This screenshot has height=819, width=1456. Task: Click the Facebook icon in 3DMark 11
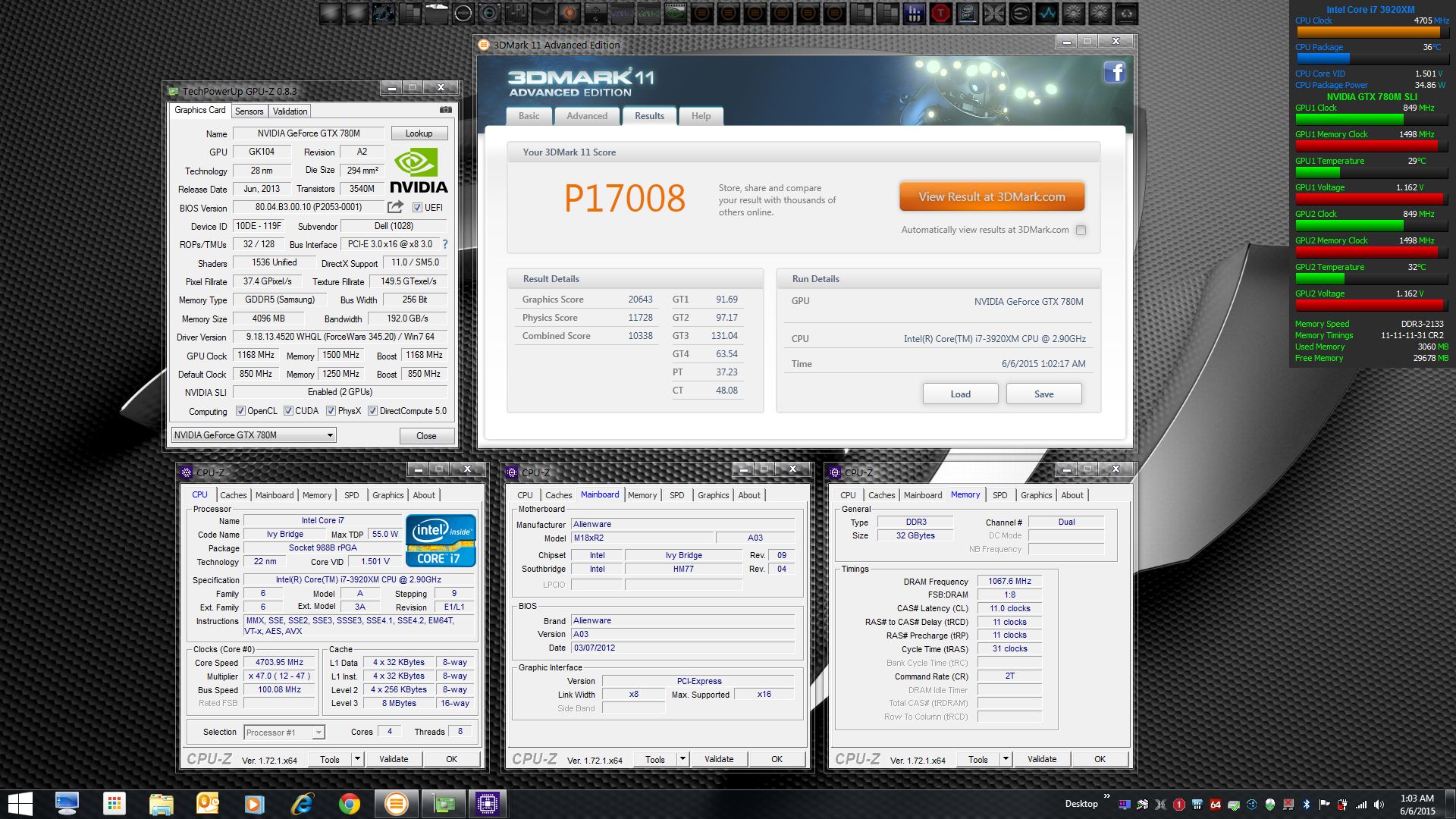click(1114, 73)
